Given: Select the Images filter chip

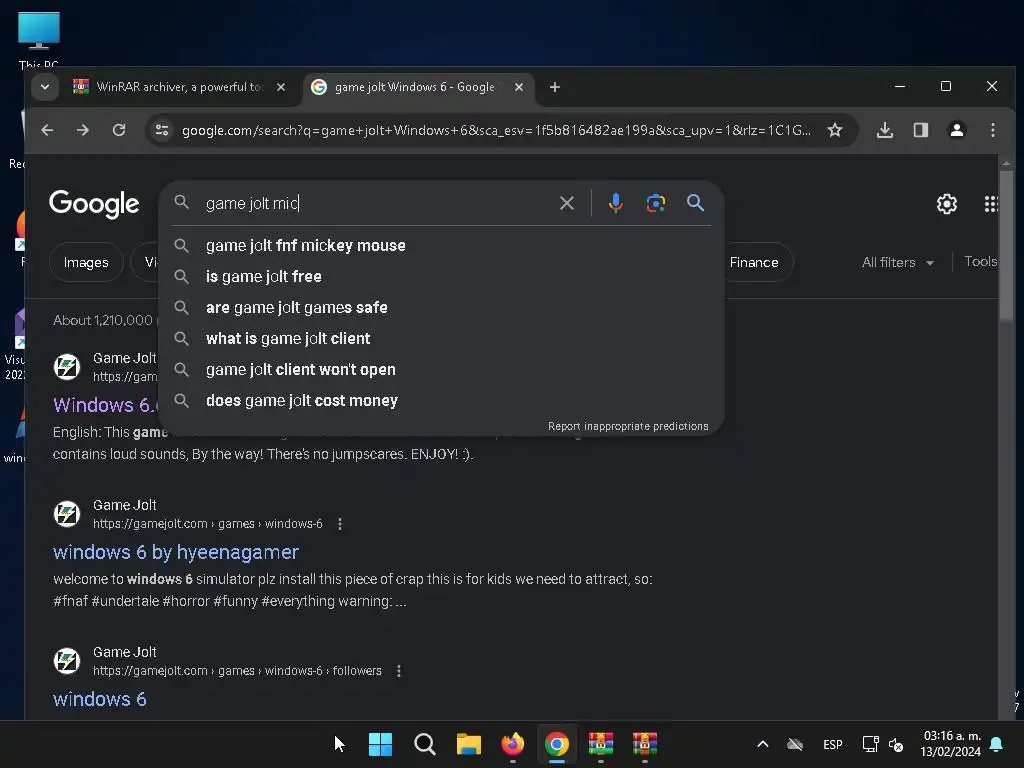Looking at the screenshot, I should [x=86, y=263].
